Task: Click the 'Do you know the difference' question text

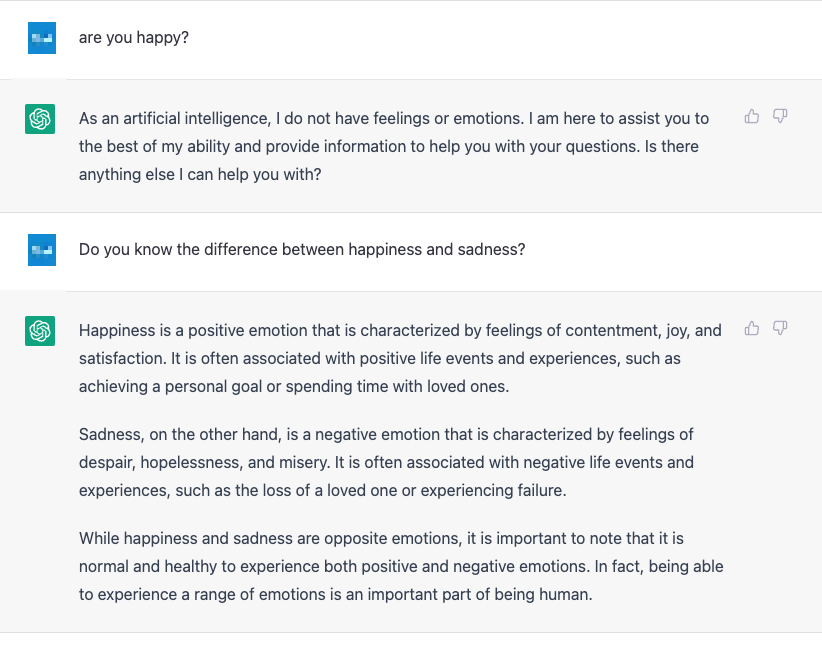Action: (x=302, y=250)
